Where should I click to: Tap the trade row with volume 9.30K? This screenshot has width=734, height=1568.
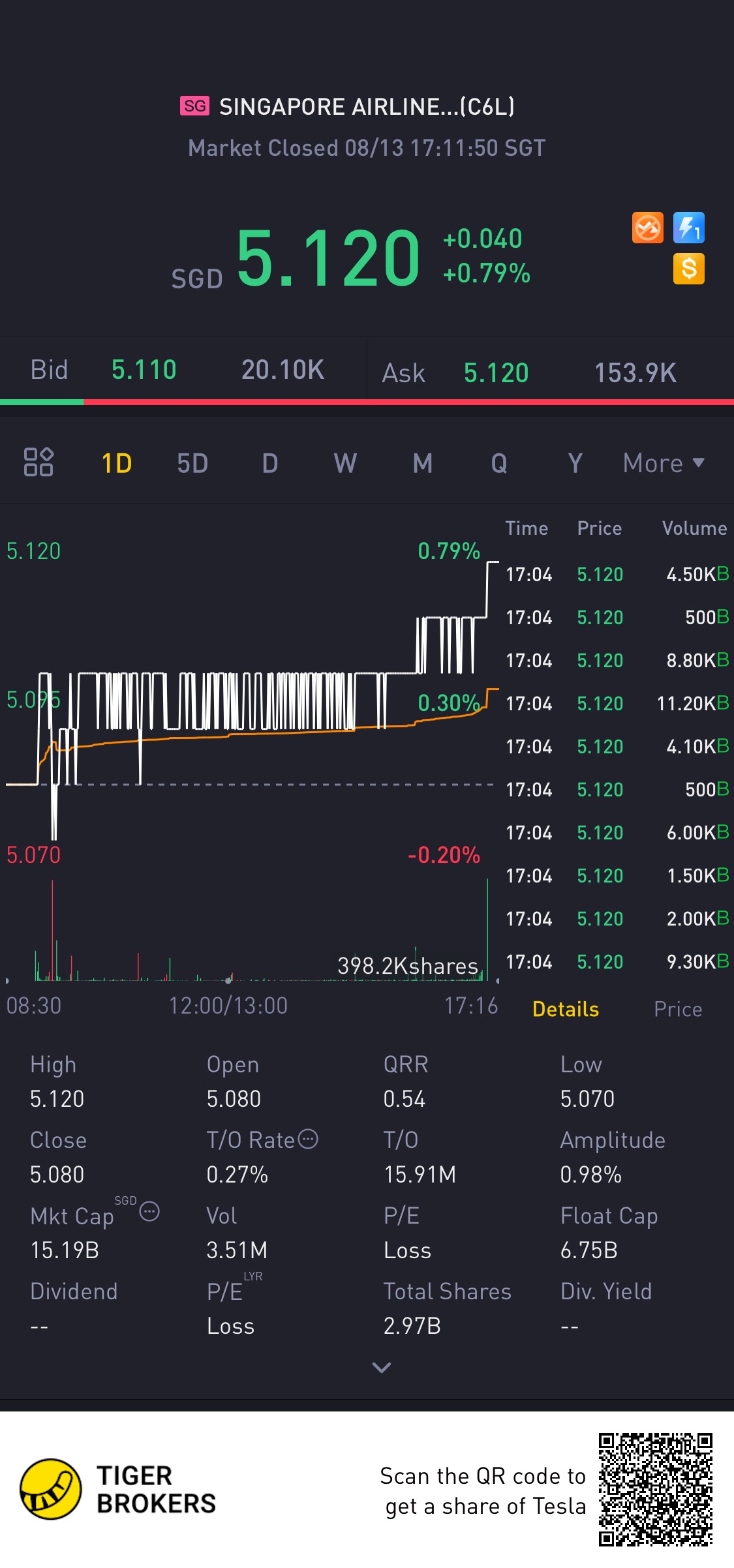tap(617, 961)
